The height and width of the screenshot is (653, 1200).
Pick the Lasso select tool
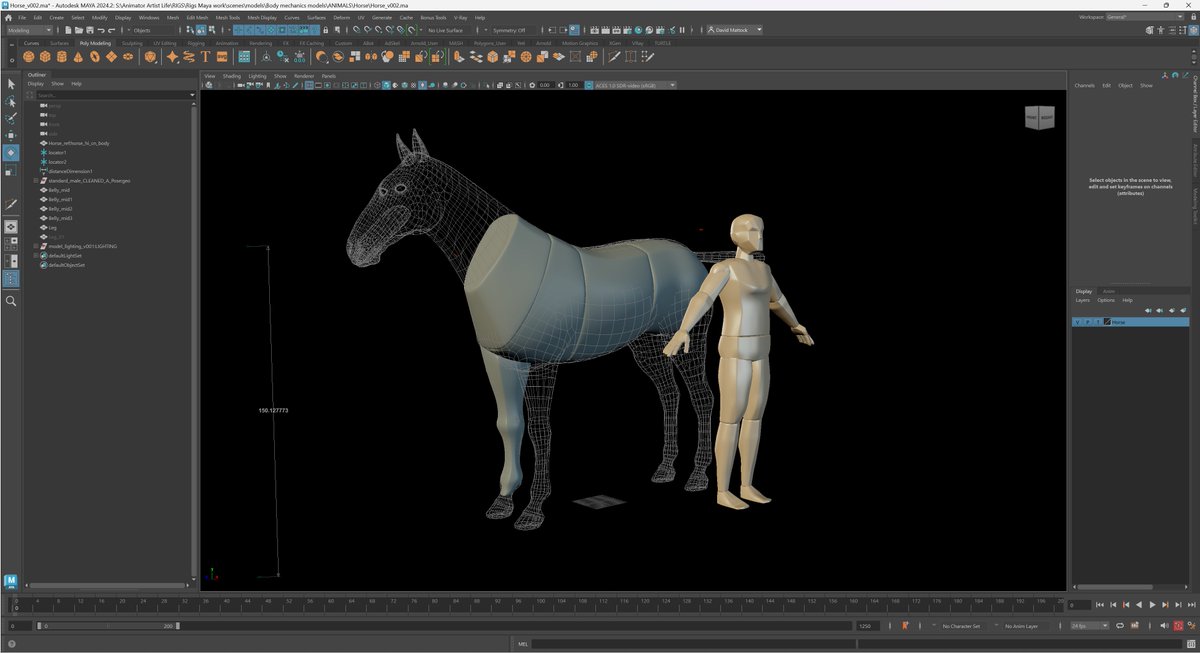11,101
